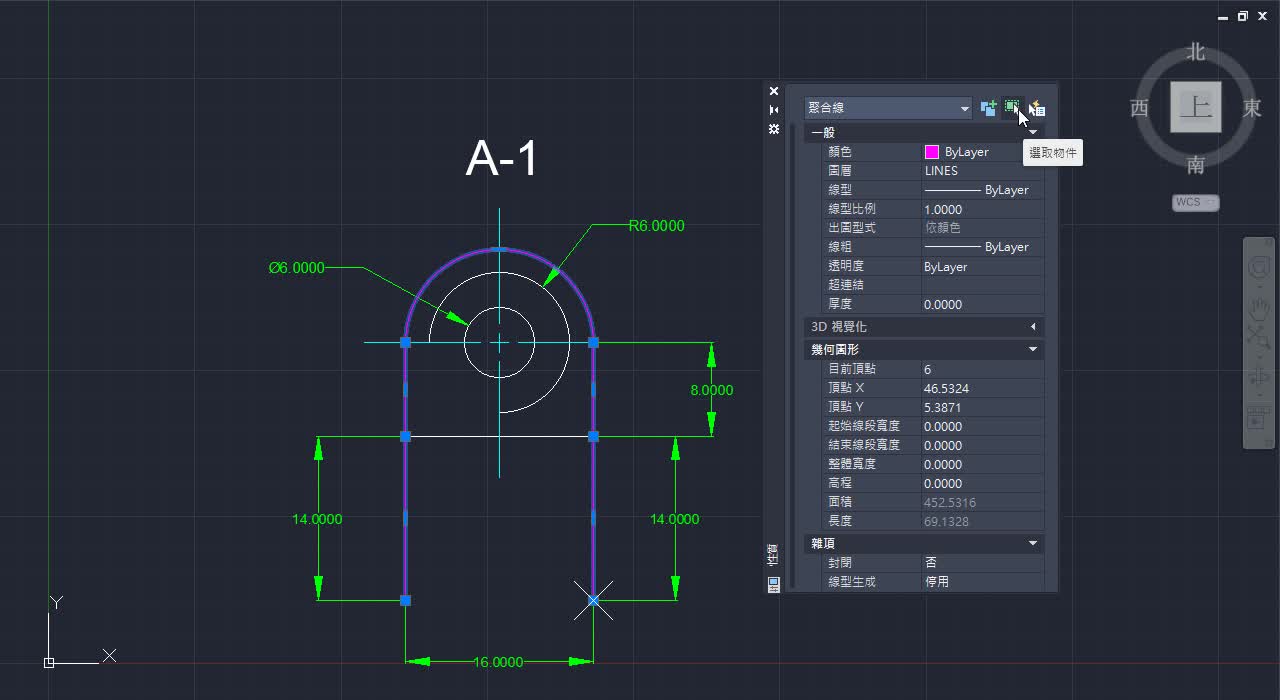1280x700 pixels.
Task: Open the 聚合線 object type dropdown
Action: coord(965,107)
